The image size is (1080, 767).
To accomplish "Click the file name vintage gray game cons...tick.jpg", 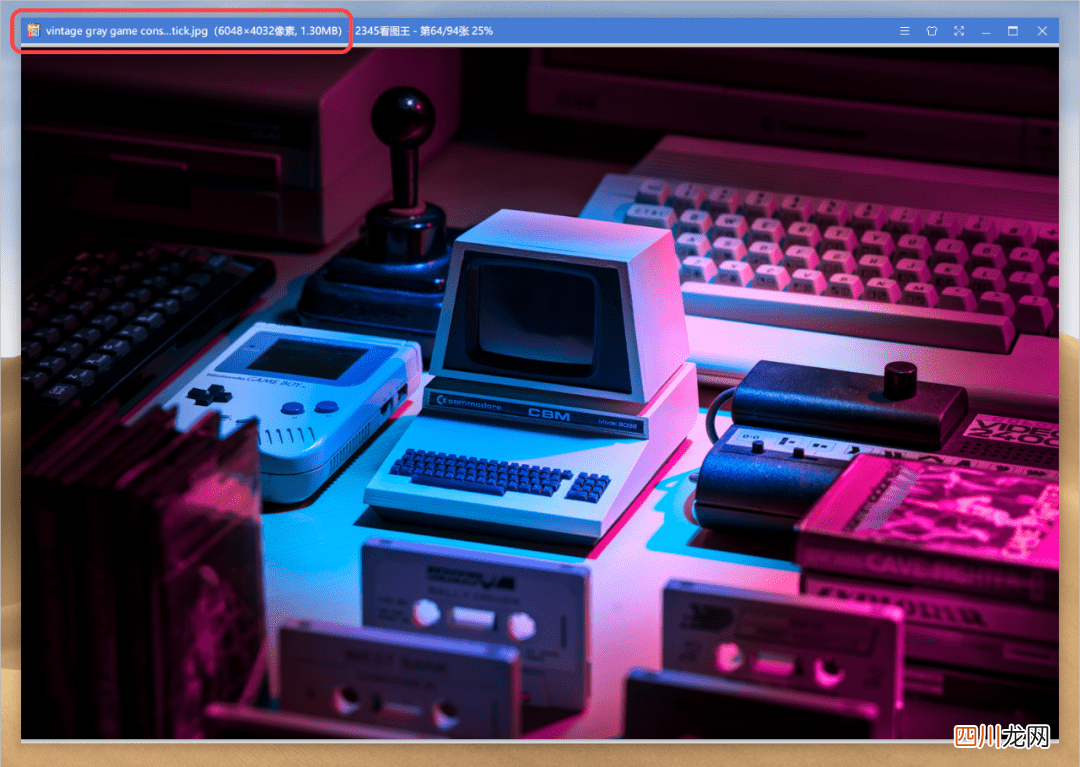I will pyautogui.click(x=127, y=31).
